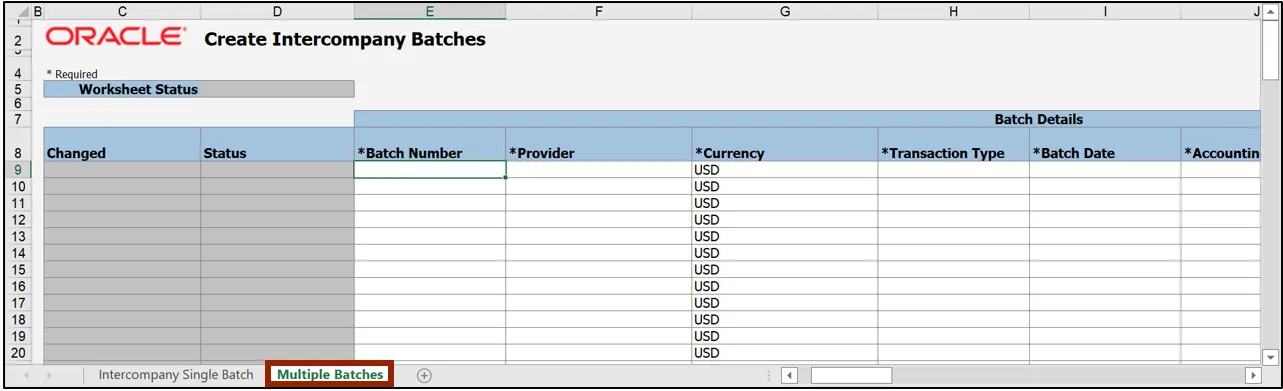The height and width of the screenshot is (391, 1283).
Task: Select column E header
Action: (430, 12)
